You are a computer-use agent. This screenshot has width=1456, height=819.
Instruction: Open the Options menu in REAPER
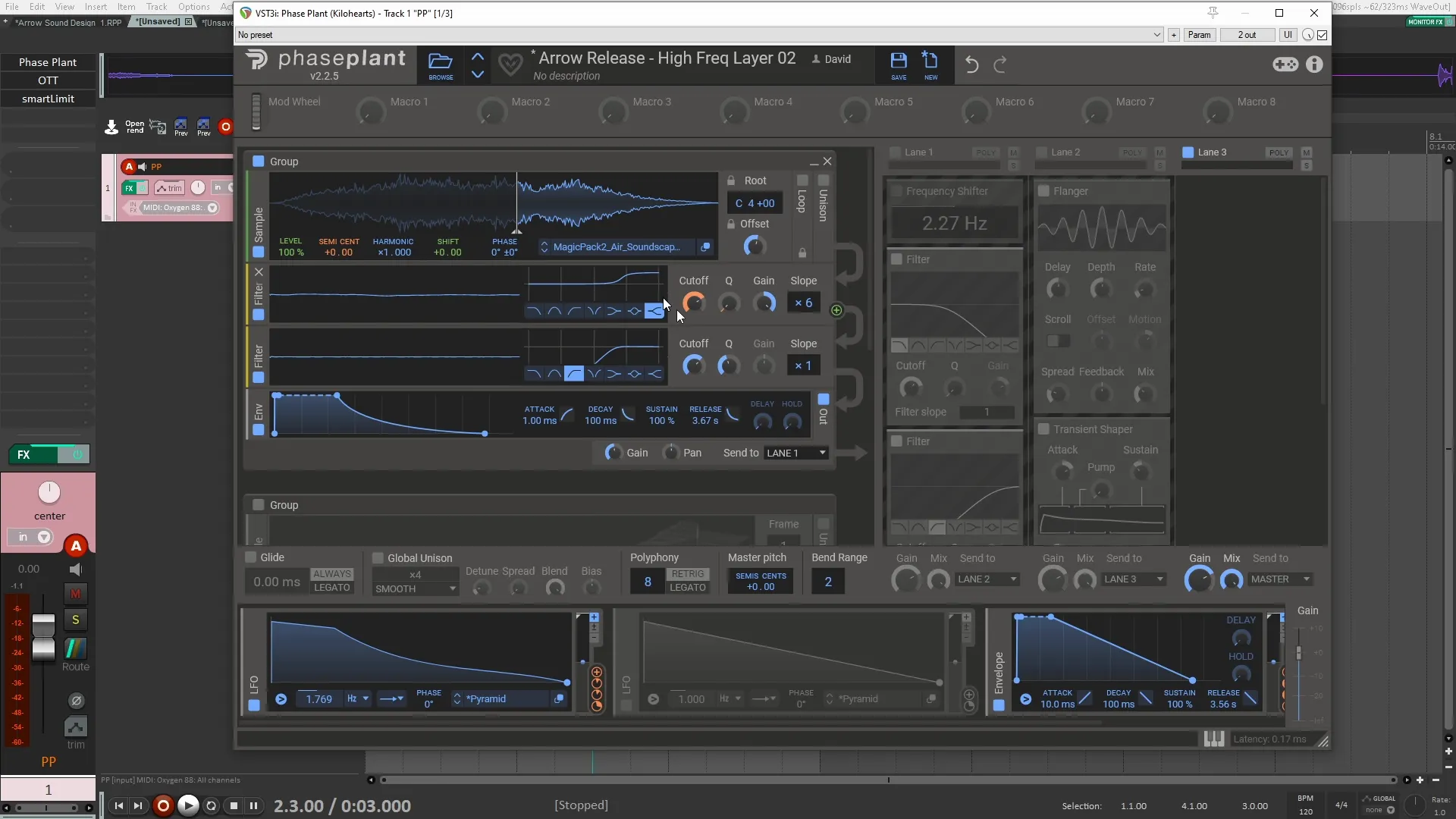click(194, 7)
